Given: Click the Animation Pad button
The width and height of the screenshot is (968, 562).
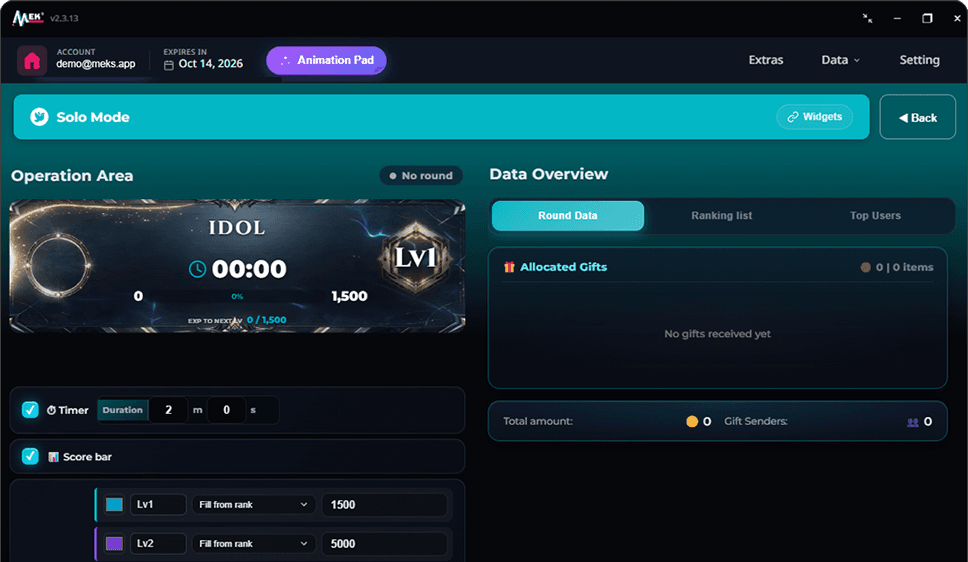Looking at the screenshot, I should click(326, 61).
